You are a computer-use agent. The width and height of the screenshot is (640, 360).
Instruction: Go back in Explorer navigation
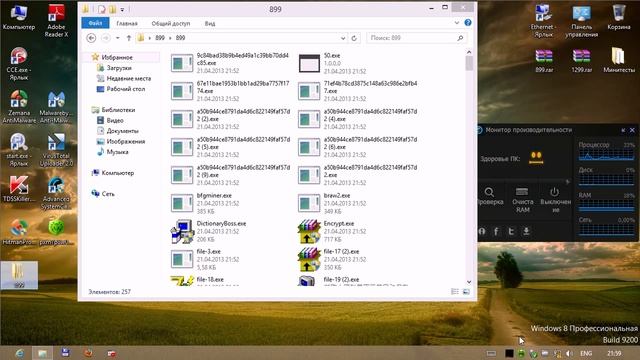(x=91, y=38)
